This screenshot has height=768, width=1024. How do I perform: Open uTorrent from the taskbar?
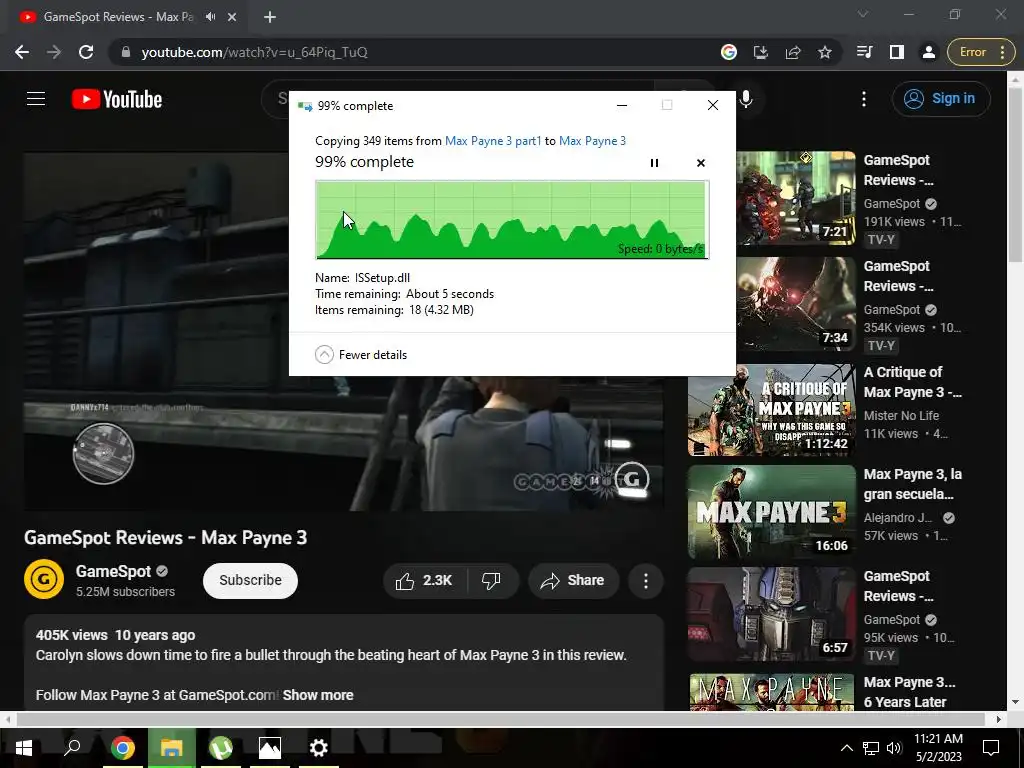[221, 748]
